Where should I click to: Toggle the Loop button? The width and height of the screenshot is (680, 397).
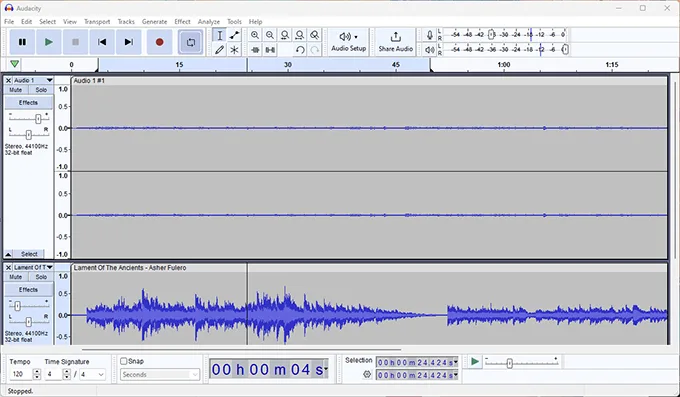click(x=191, y=42)
